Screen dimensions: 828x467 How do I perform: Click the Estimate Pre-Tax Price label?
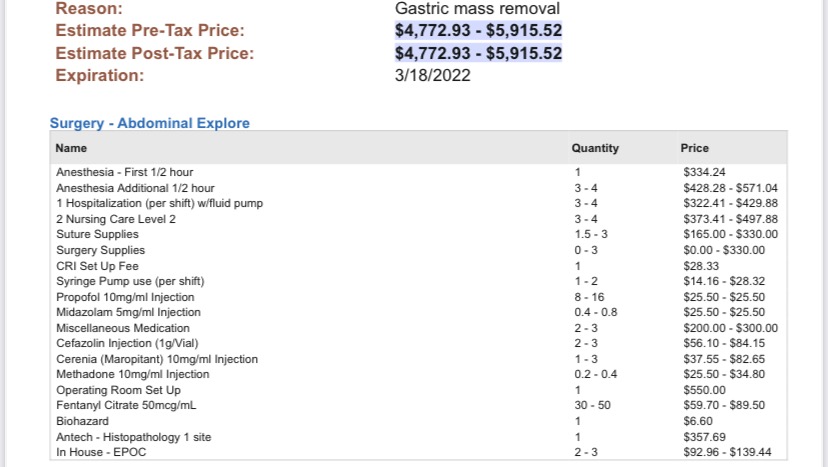pos(150,30)
